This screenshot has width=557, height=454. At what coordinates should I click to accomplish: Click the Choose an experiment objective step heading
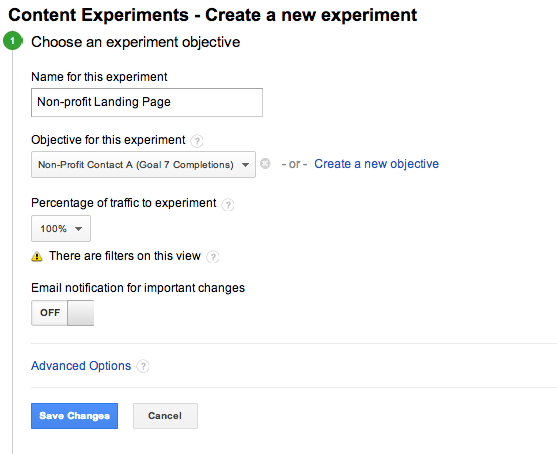[x=136, y=42]
